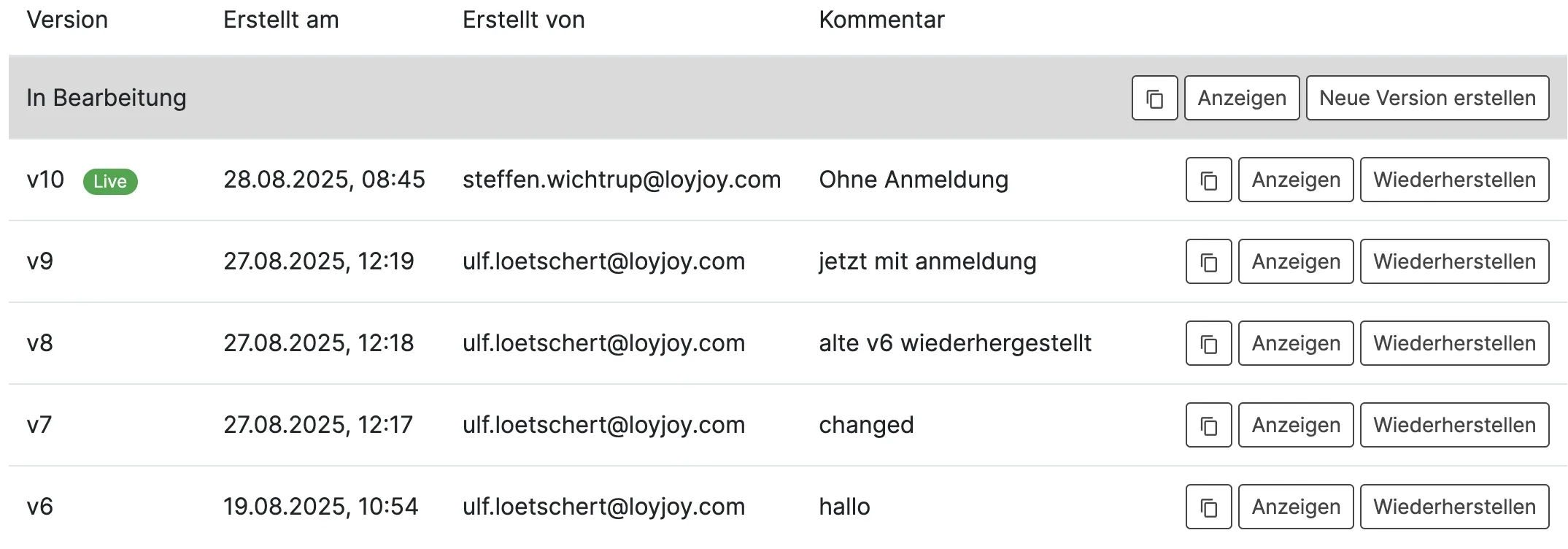Screen dimensions: 1568x549
Task: Open Anzeigen for the In Bearbeitung version
Action: coord(1240,97)
